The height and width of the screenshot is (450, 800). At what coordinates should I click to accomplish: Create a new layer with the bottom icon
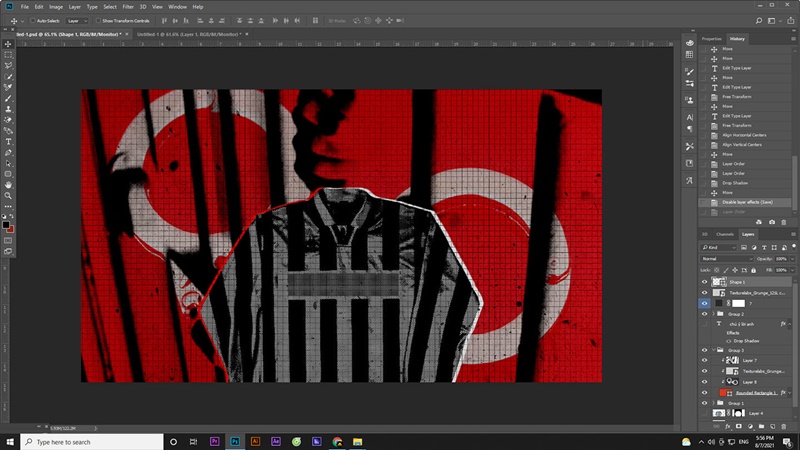click(x=772, y=427)
